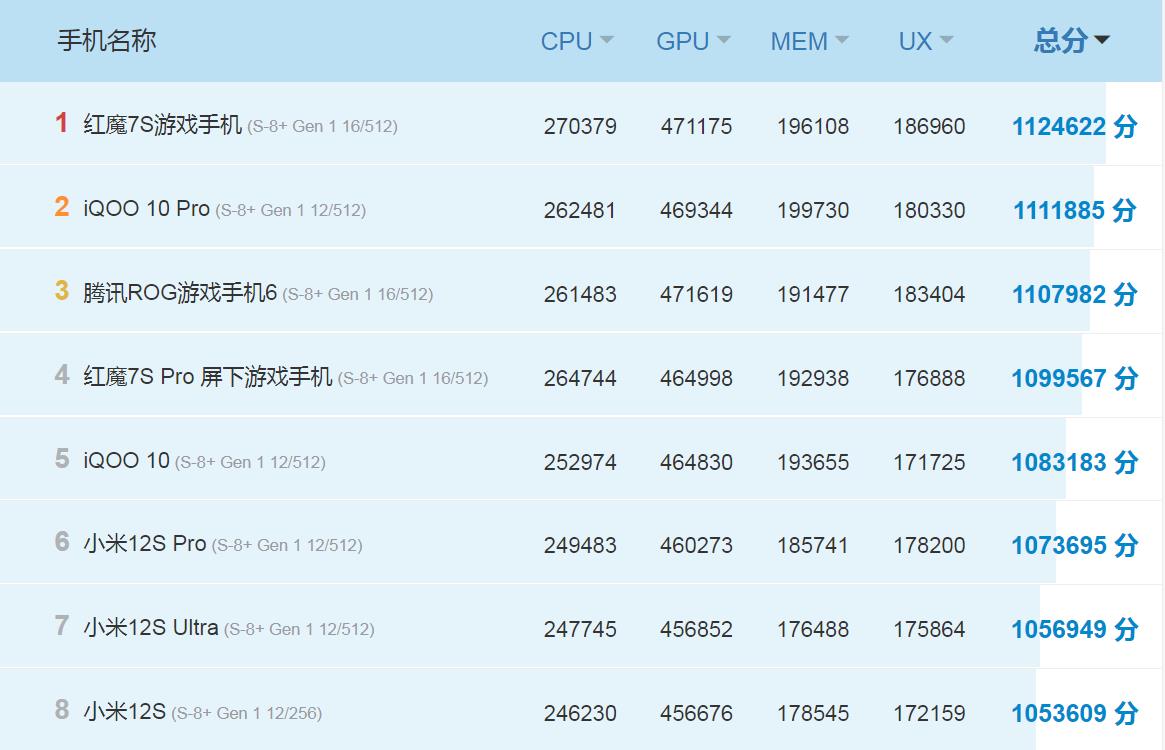The image size is (1165, 750).
Task: Select total score 1099567 分
Action: (1074, 378)
